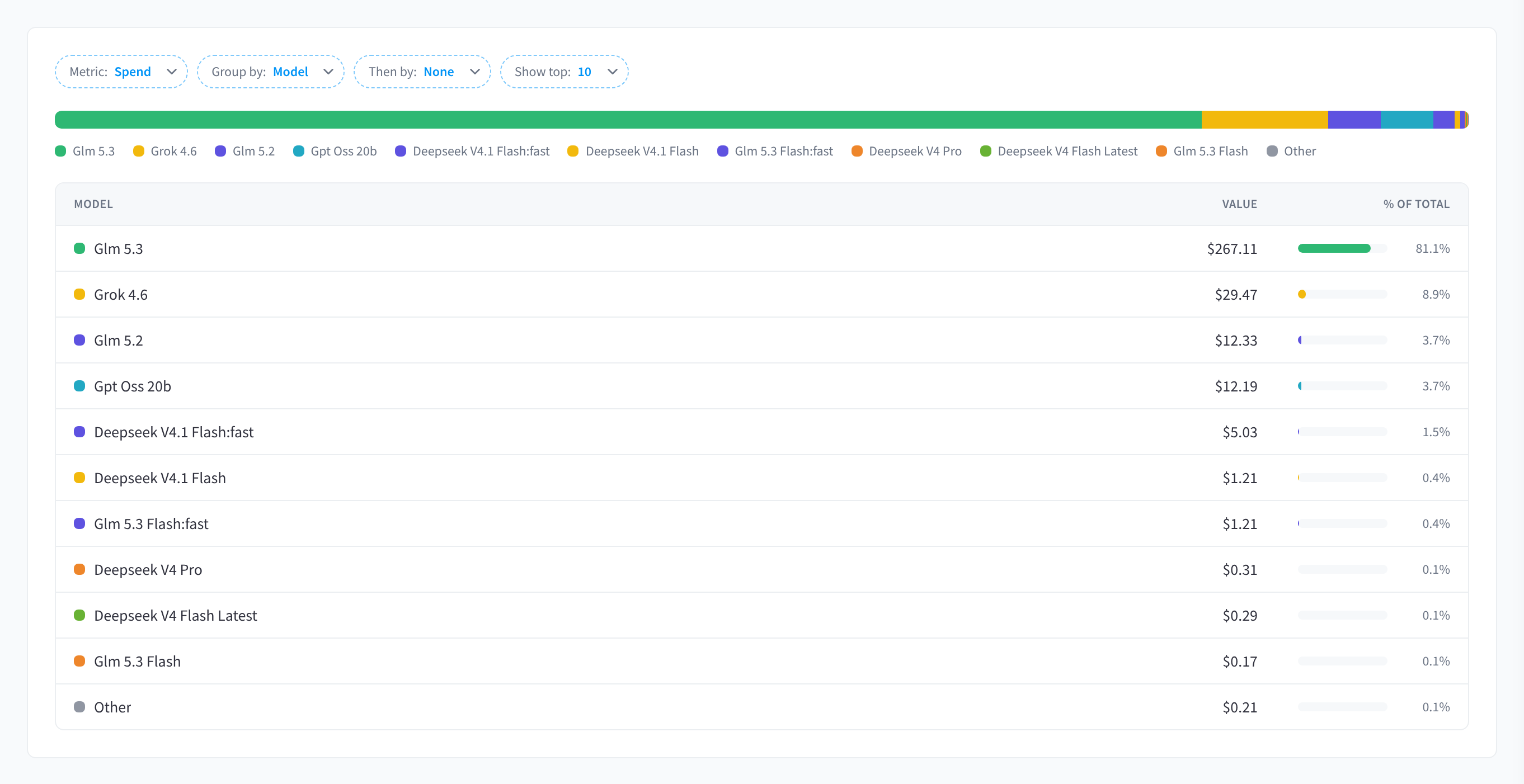Image resolution: width=1524 pixels, height=784 pixels.
Task: Select the Glm 5.2 table row name
Action: [x=118, y=340]
